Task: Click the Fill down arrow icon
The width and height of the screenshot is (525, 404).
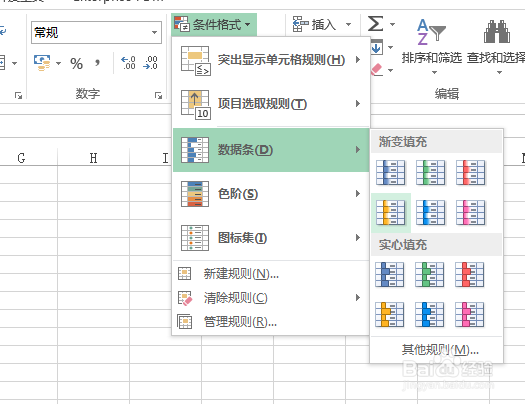Action: (x=376, y=47)
